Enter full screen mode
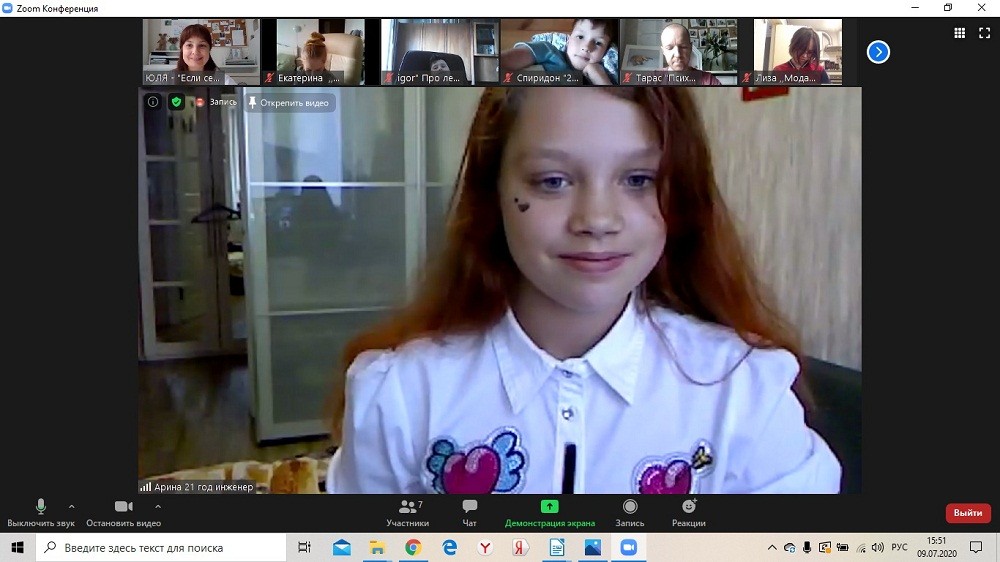The width and height of the screenshot is (1000, 562). pos(984,33)
